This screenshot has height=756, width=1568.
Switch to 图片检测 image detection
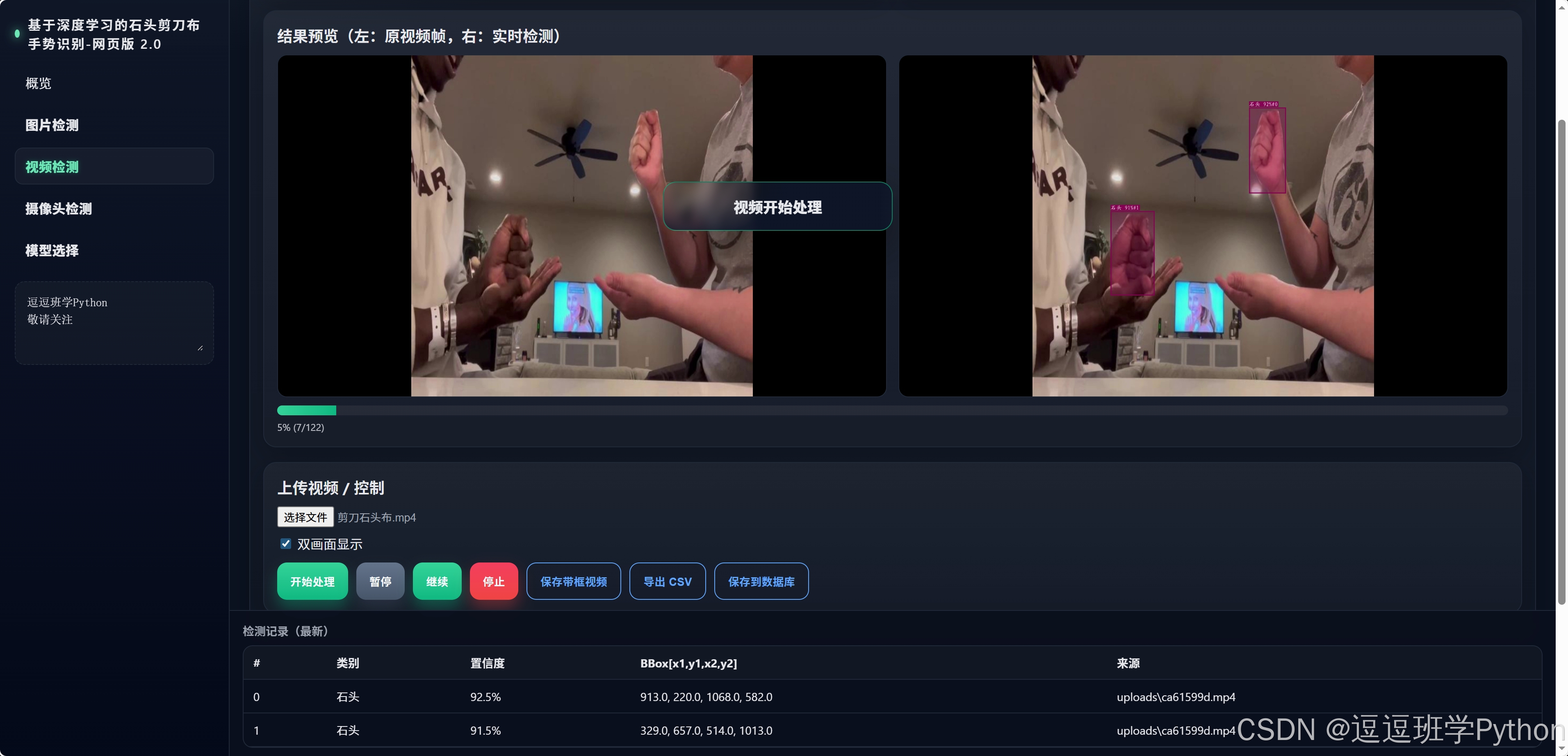(x=52, y=125)
